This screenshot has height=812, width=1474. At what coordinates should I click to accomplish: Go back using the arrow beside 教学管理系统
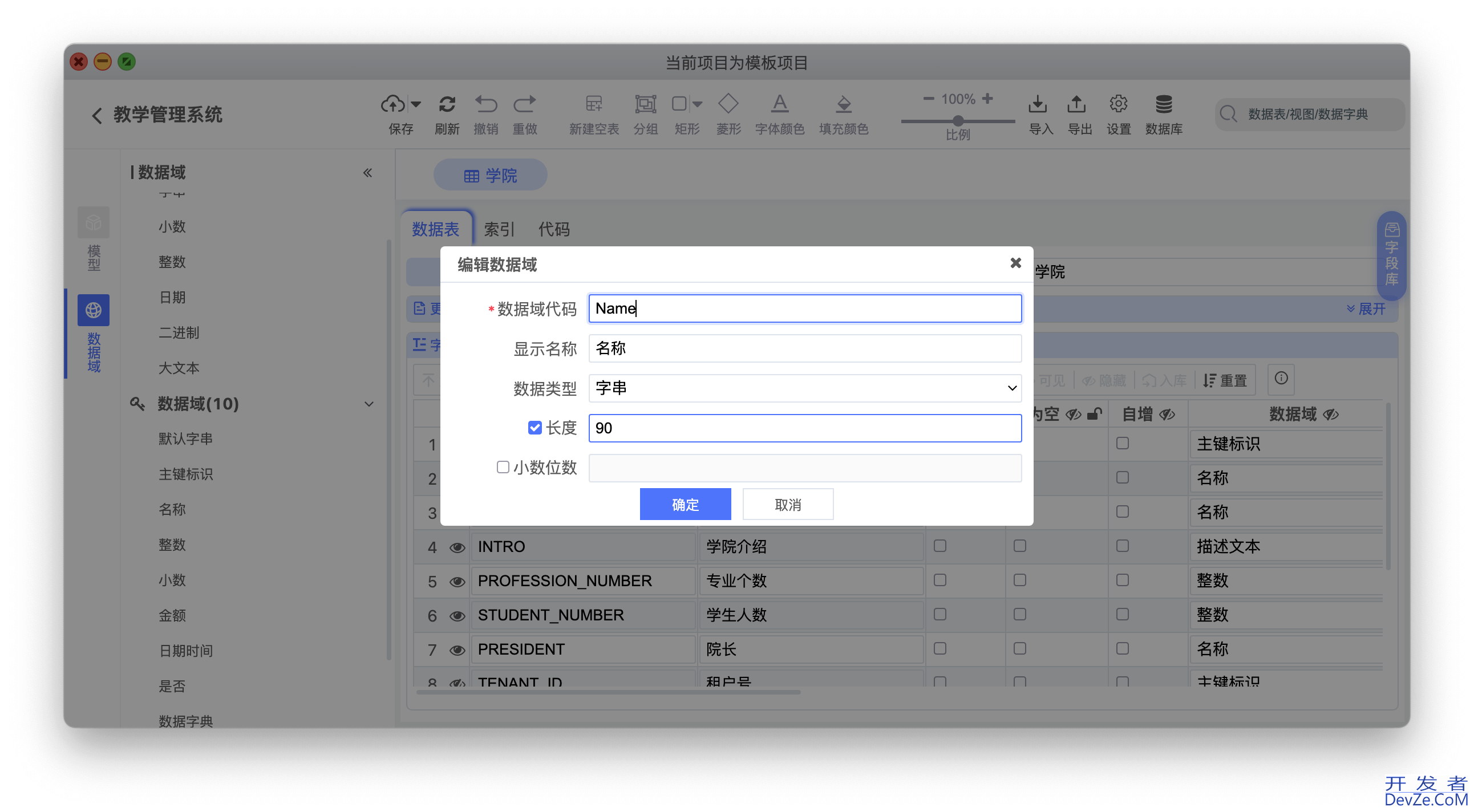point(97,115)
